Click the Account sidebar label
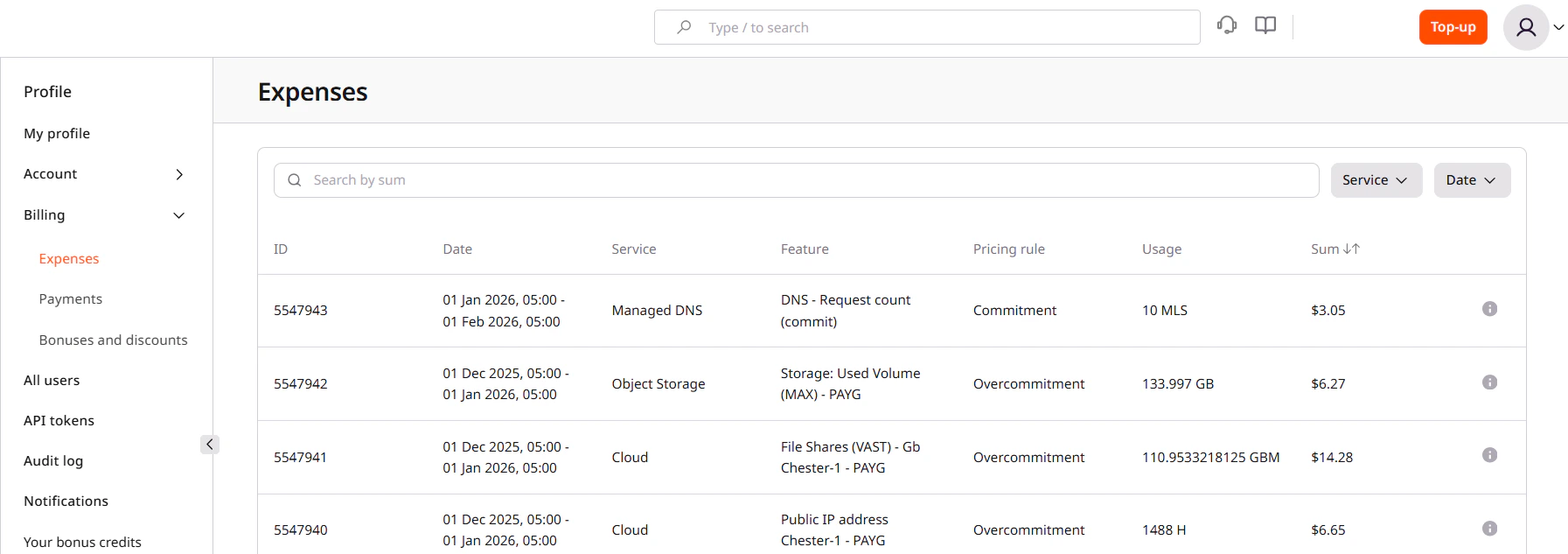 [50, 173]
